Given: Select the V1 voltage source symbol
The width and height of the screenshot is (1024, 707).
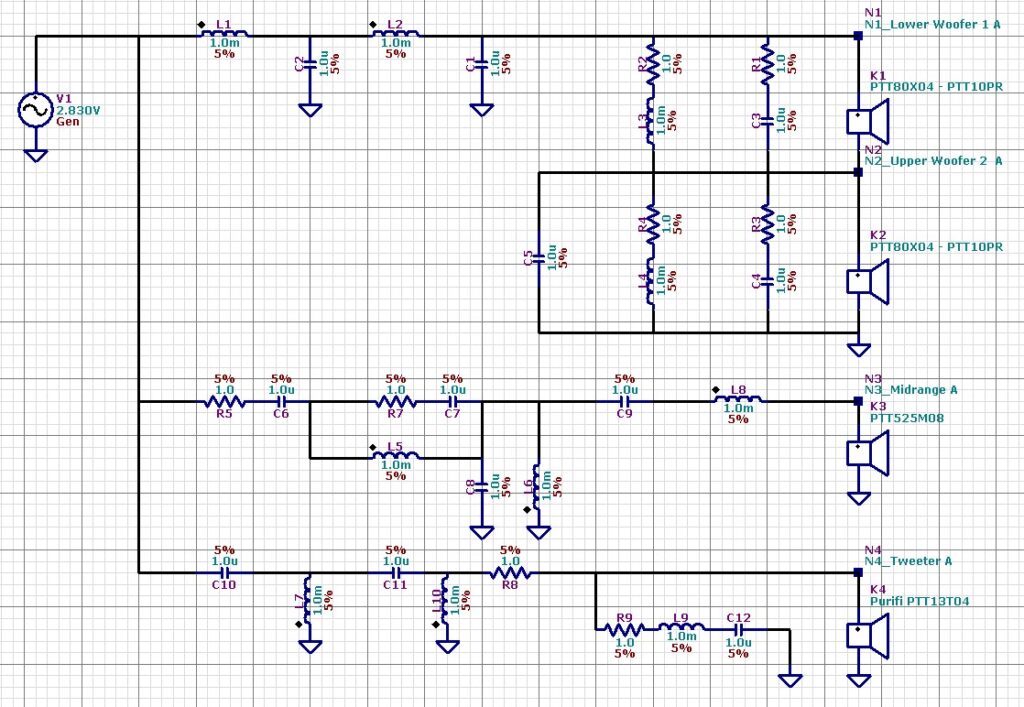Looking at the screenshot, I should tap(35, 110).
